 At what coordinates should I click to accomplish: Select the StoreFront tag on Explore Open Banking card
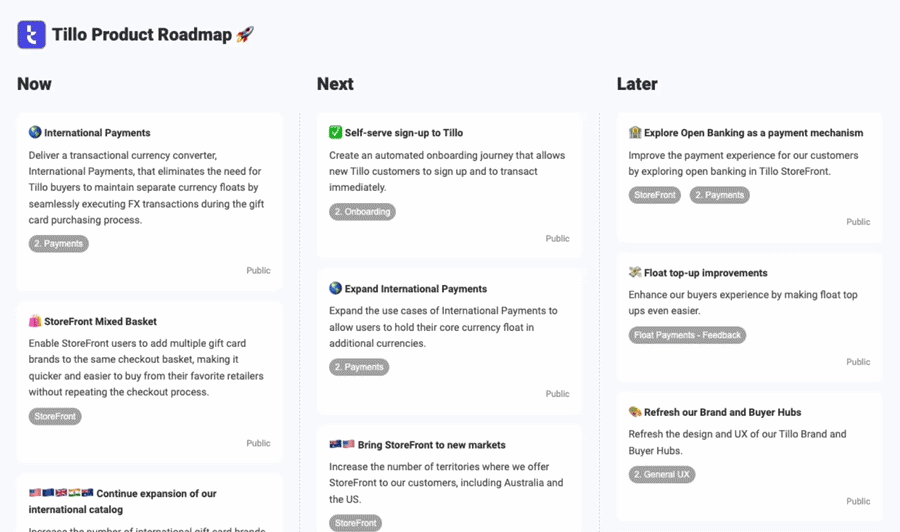click(x=655, y=195)
